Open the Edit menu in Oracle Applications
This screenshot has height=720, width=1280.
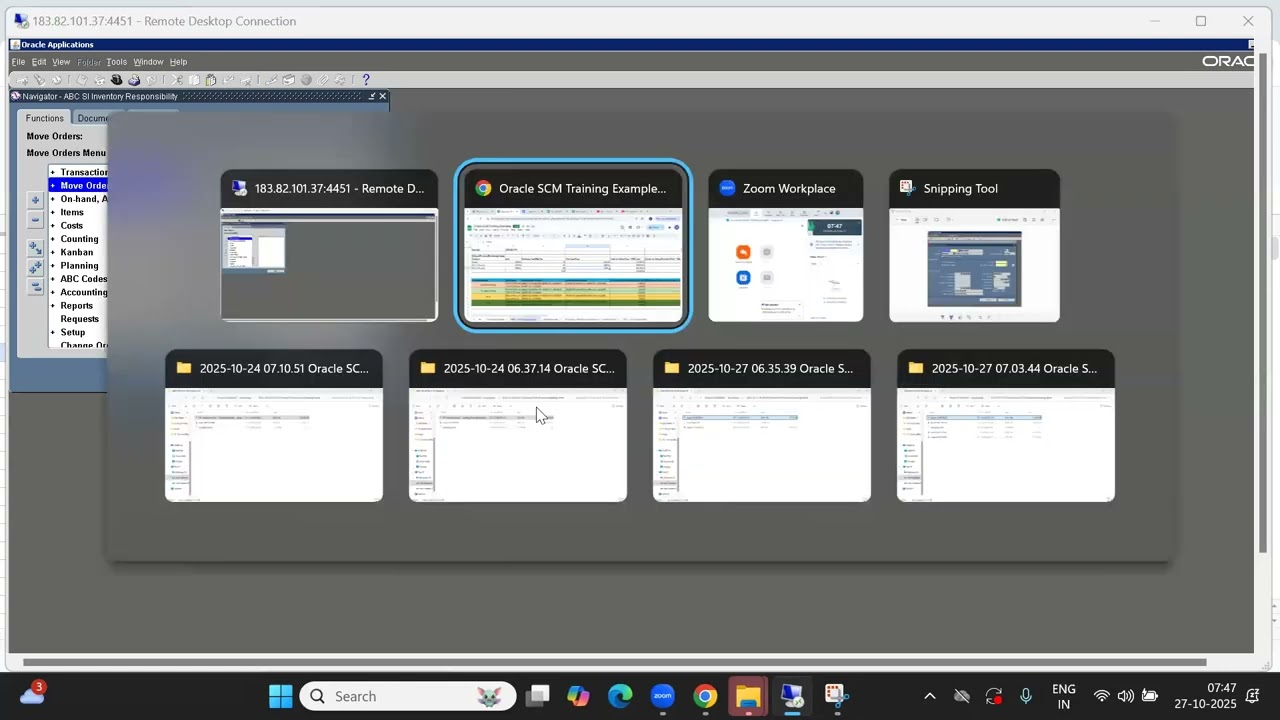tap(39, 62)
